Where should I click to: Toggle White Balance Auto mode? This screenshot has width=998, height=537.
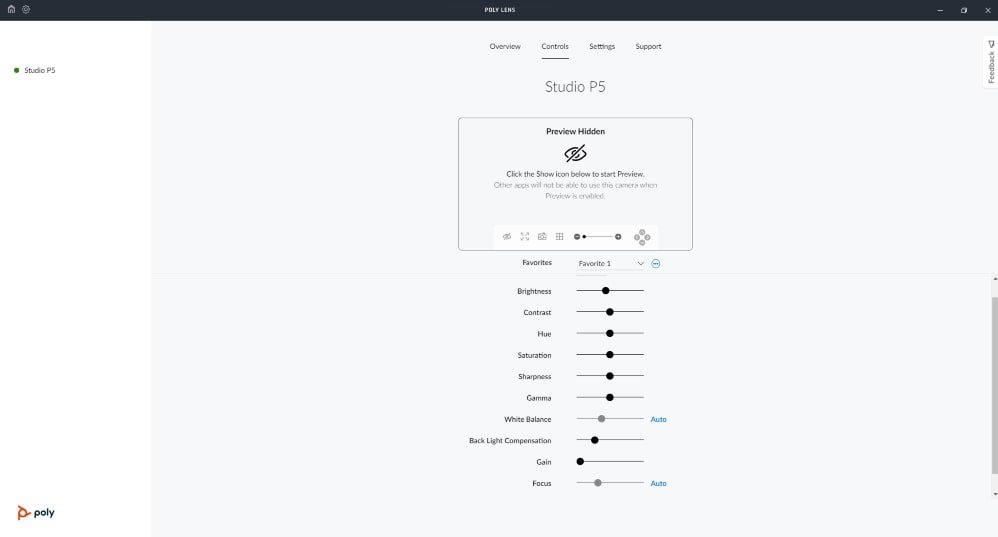[658, 419]
